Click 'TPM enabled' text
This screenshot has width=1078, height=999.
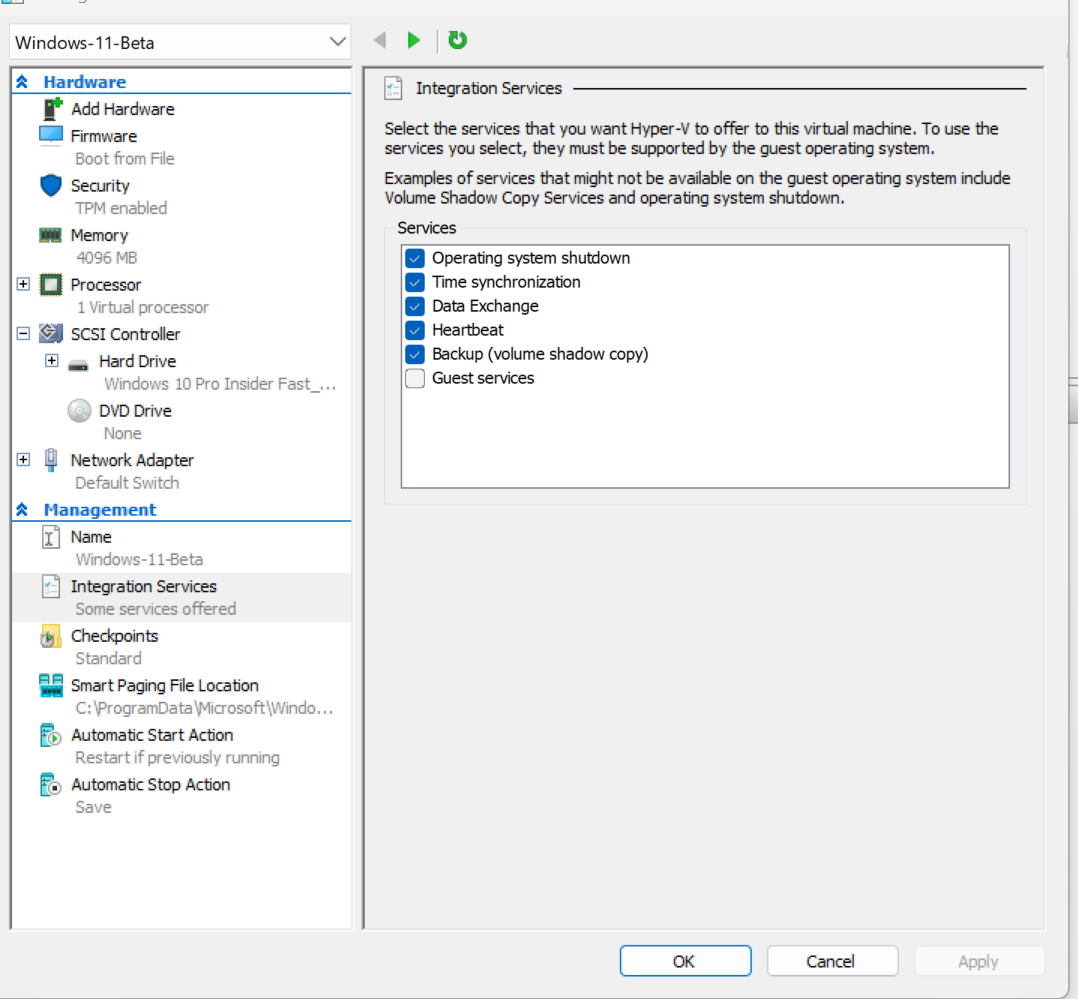(x=121, y=208)
